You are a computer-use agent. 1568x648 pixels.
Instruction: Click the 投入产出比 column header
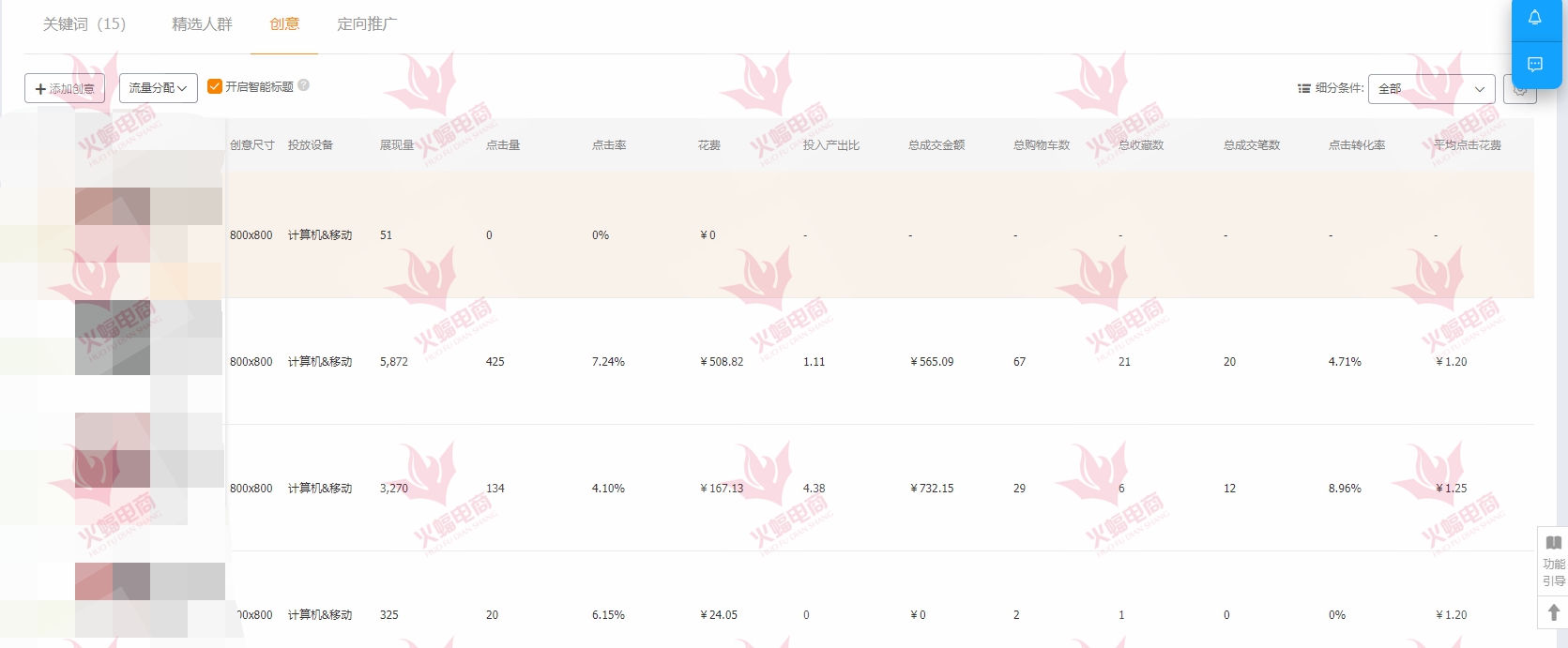pos(830,145)
